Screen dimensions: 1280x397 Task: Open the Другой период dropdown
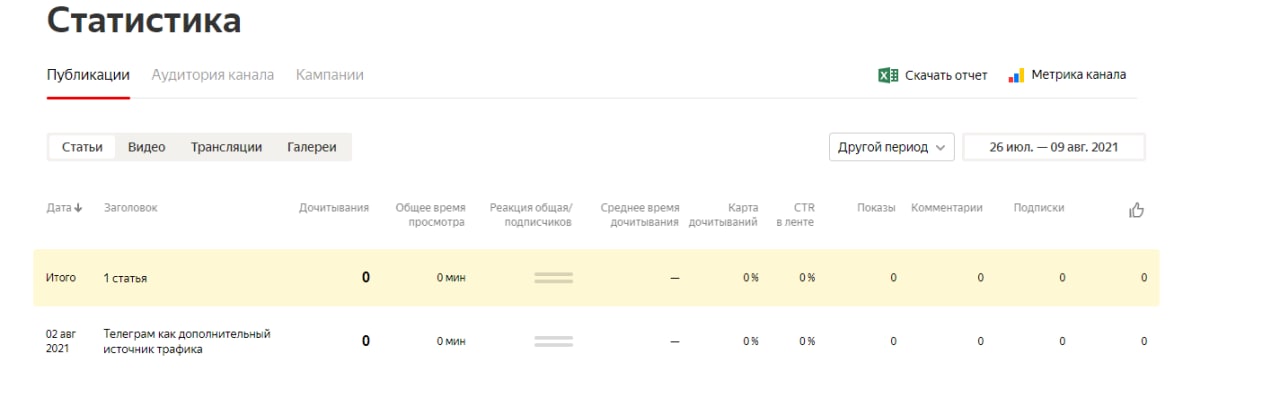(891, 147)
